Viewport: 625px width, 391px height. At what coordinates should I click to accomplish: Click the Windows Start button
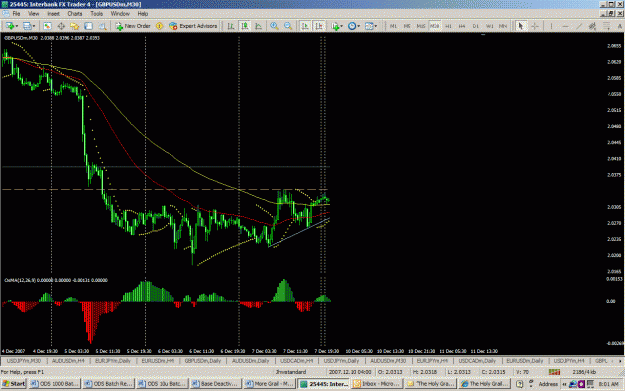coord(14,384)
